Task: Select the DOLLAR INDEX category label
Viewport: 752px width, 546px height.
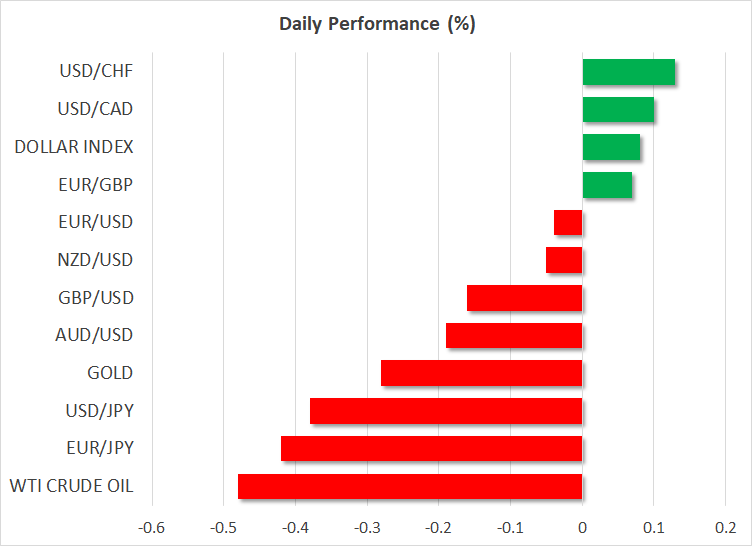Action: 74,147
